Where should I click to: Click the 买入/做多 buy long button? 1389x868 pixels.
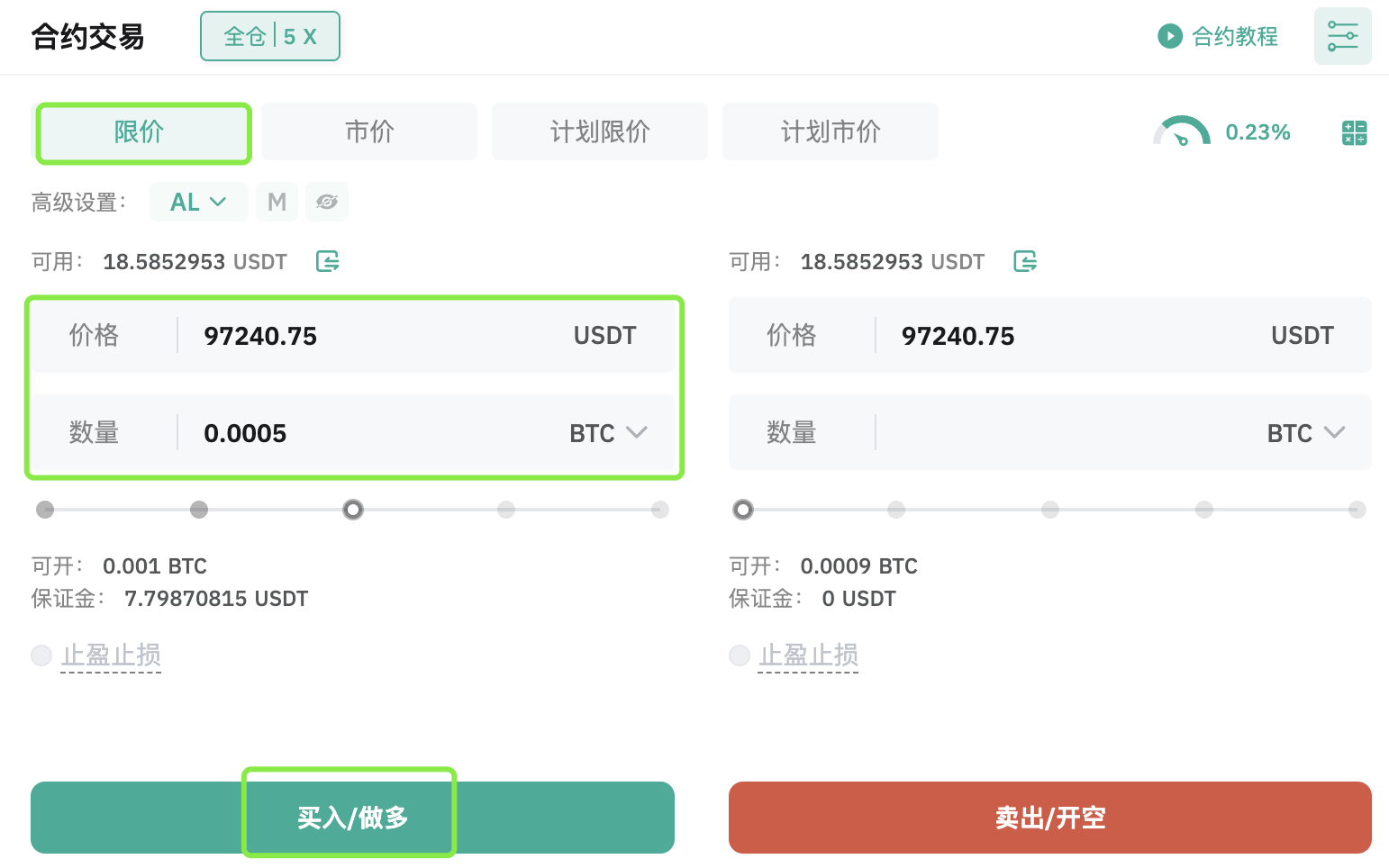[352, 818]
